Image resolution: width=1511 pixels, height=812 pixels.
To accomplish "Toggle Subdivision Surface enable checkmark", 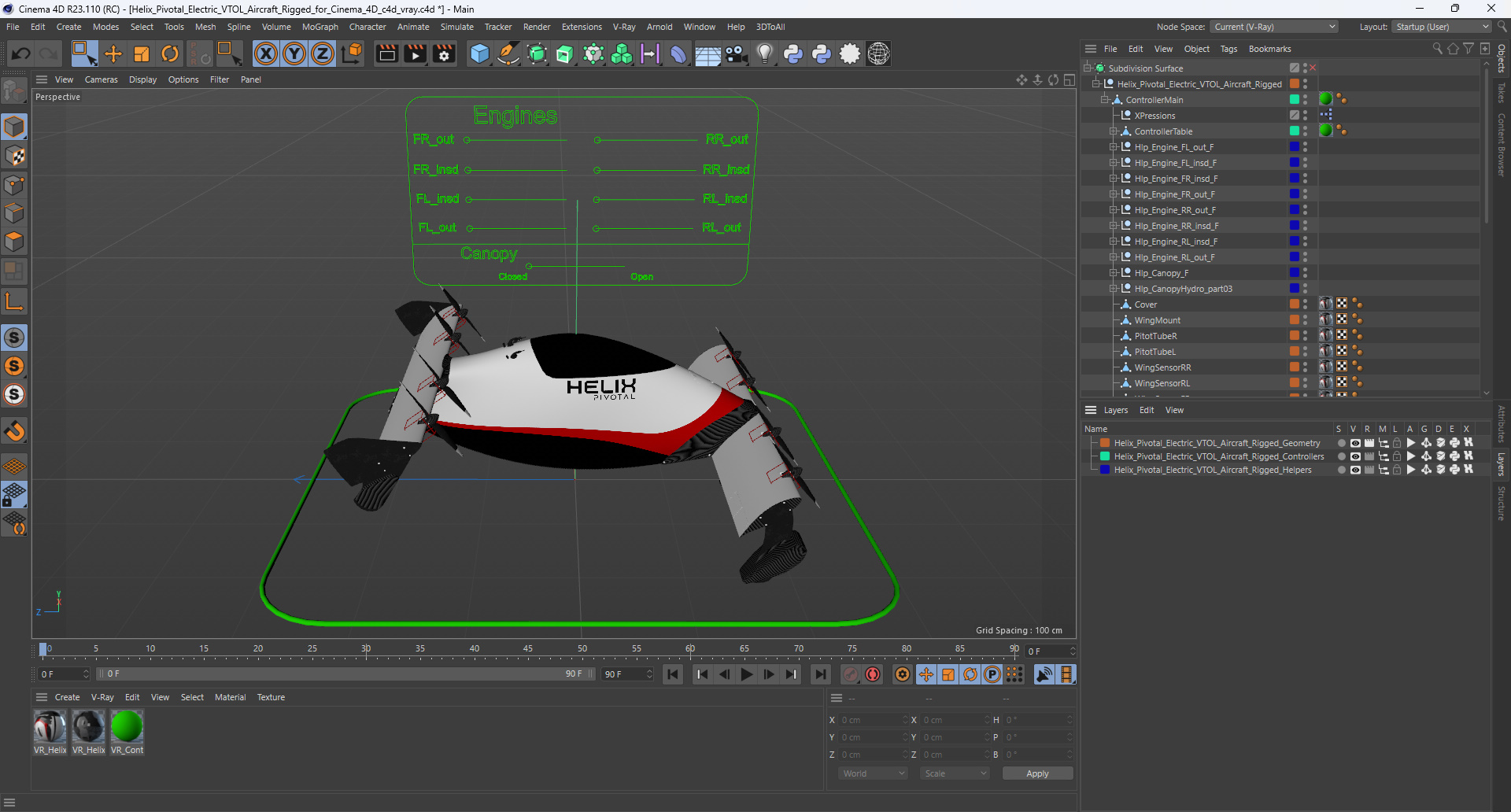I will pyautogui.click(x=1313, y=68).
